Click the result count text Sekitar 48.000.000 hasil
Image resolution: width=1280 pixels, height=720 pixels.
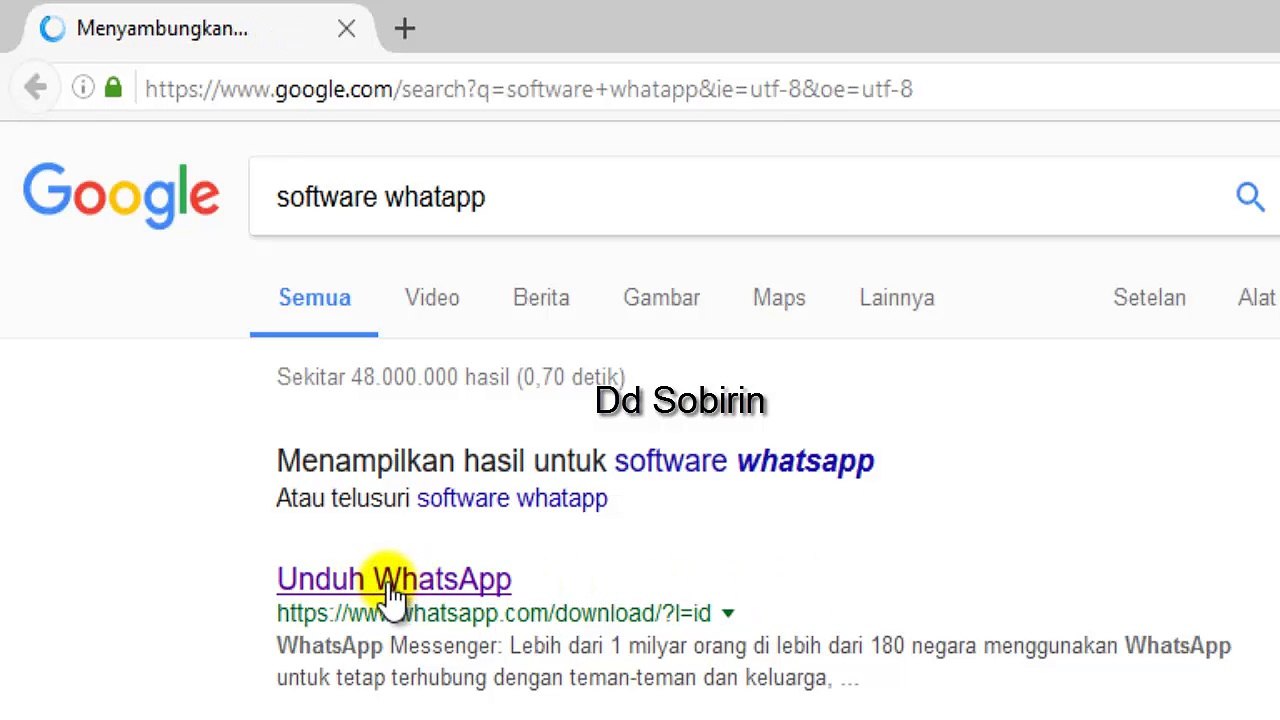click(x=451, y=377)
